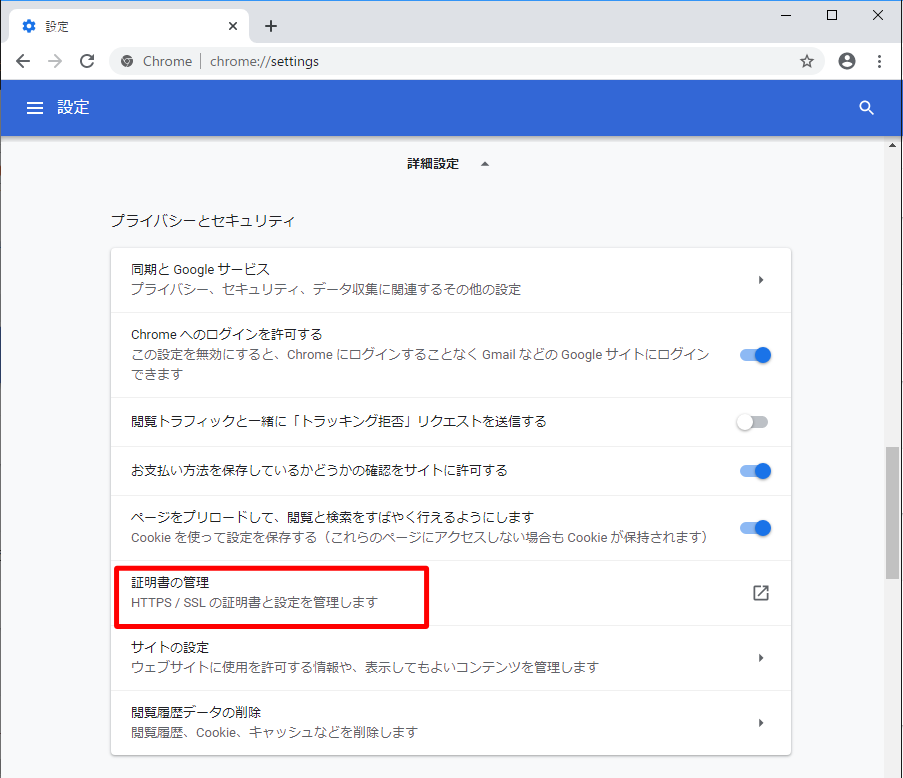Click text 閲覧履歴、Cookie、キャッシュなどを削除します
The height and width of the screenshot is (778, 903).
coord(274,733)
